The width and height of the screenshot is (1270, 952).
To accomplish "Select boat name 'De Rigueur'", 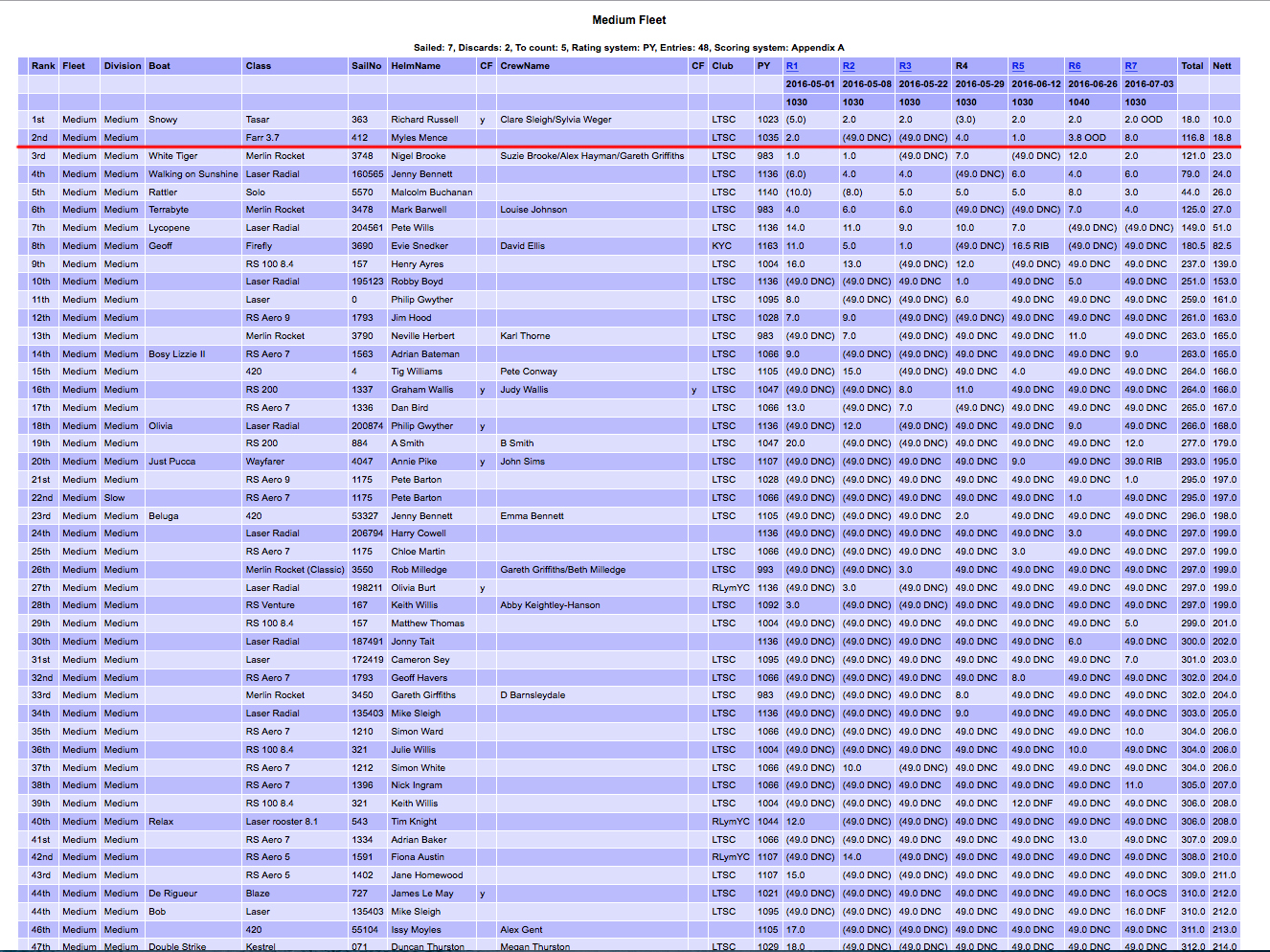I will [x=173, y=894].
